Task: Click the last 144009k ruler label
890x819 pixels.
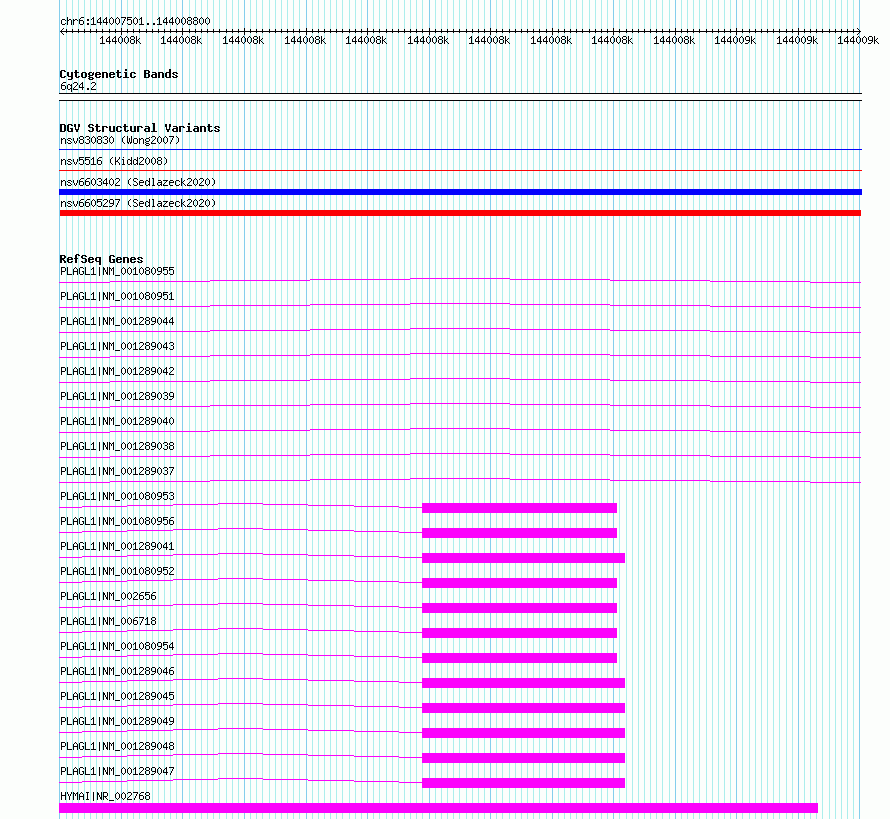Action: point(858,40)
